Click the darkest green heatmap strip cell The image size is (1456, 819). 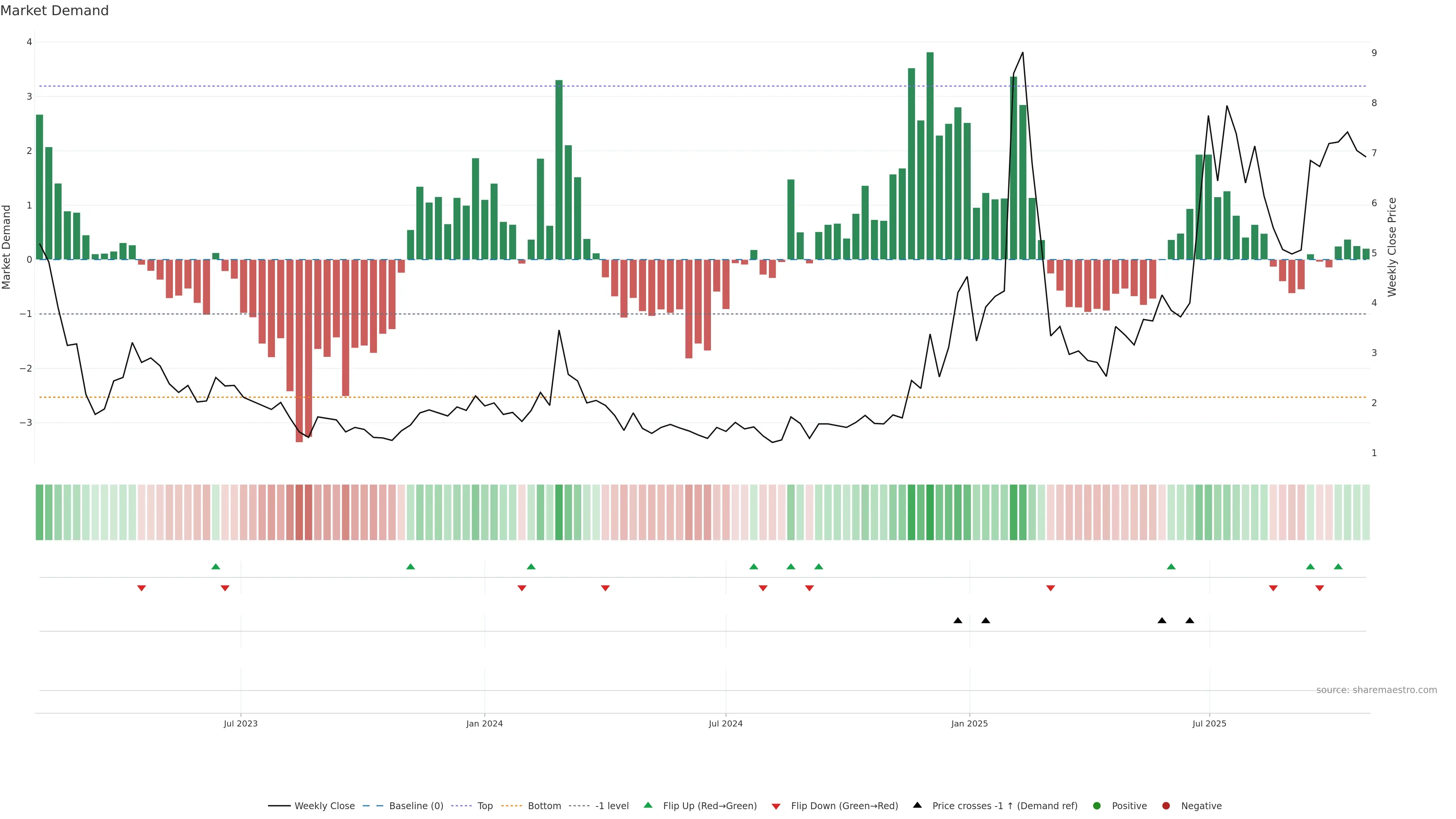point(930,512)
